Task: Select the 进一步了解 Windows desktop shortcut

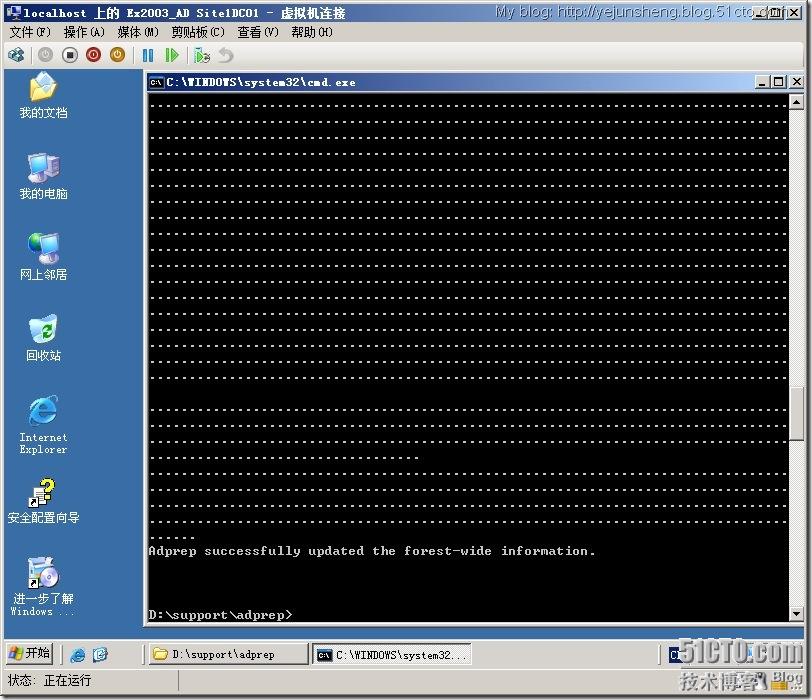Action: (x=44, y=587)
